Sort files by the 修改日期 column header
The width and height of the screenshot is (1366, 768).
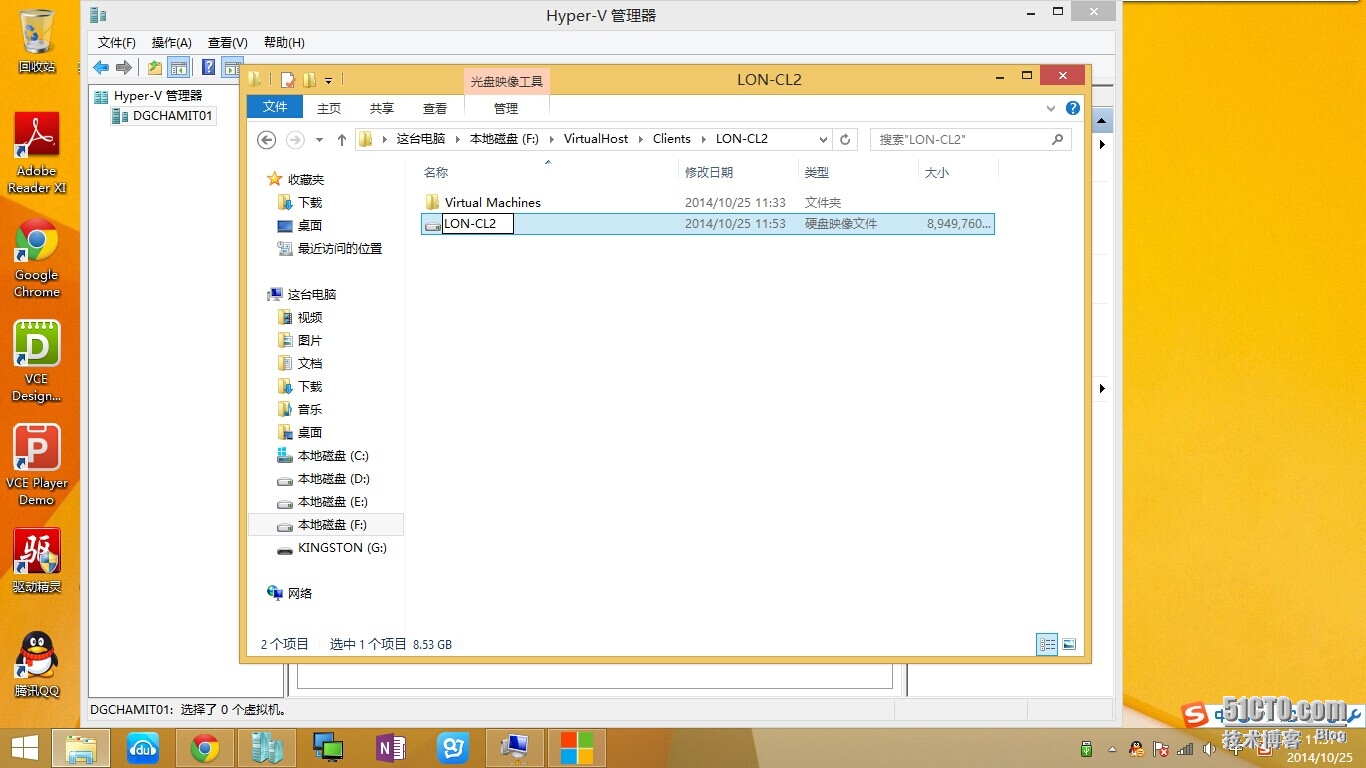pyautogui.click(x=709, y=172)
